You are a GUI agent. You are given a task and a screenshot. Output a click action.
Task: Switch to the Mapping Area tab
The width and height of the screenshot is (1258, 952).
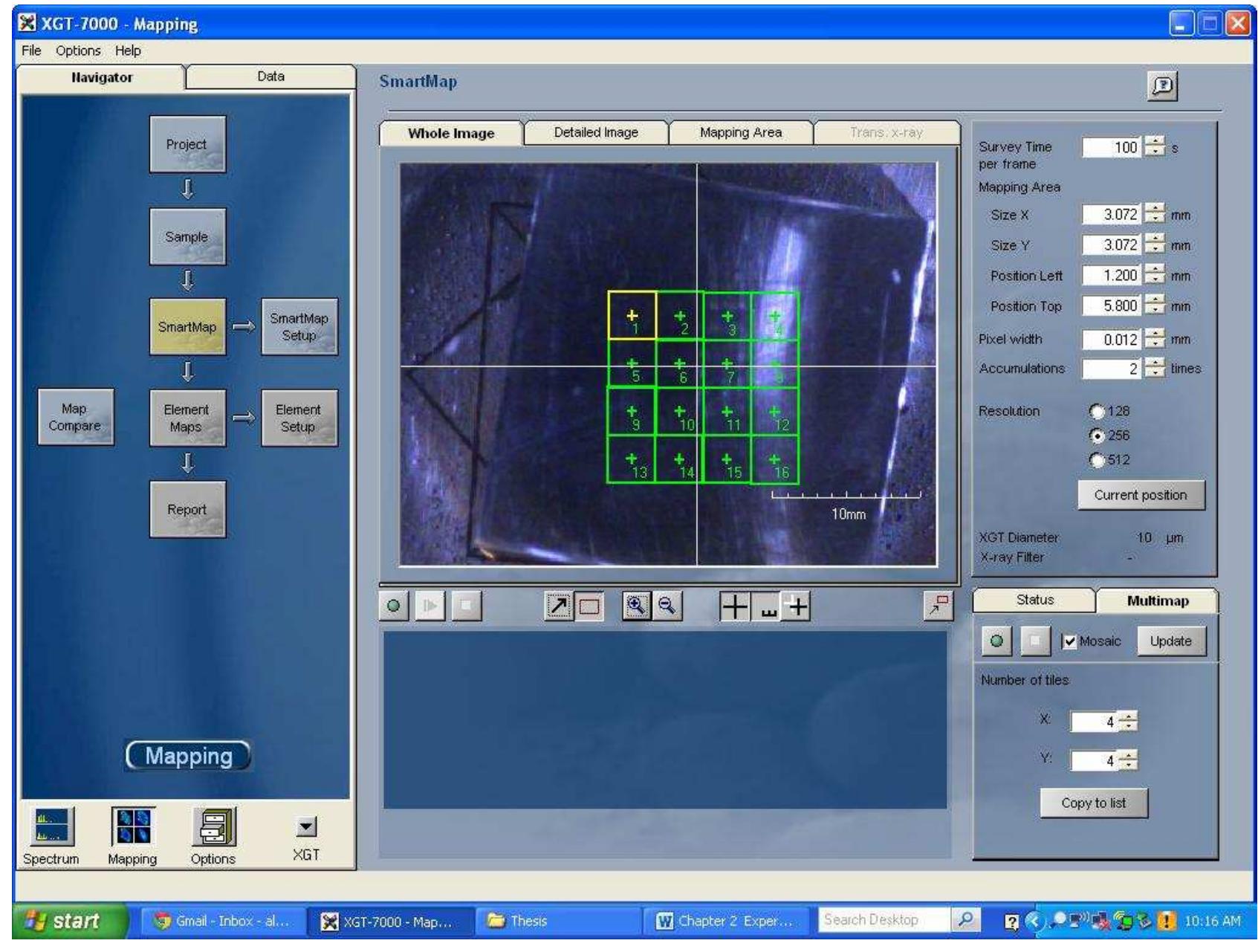pyautogui.click(x=741, y=133)
